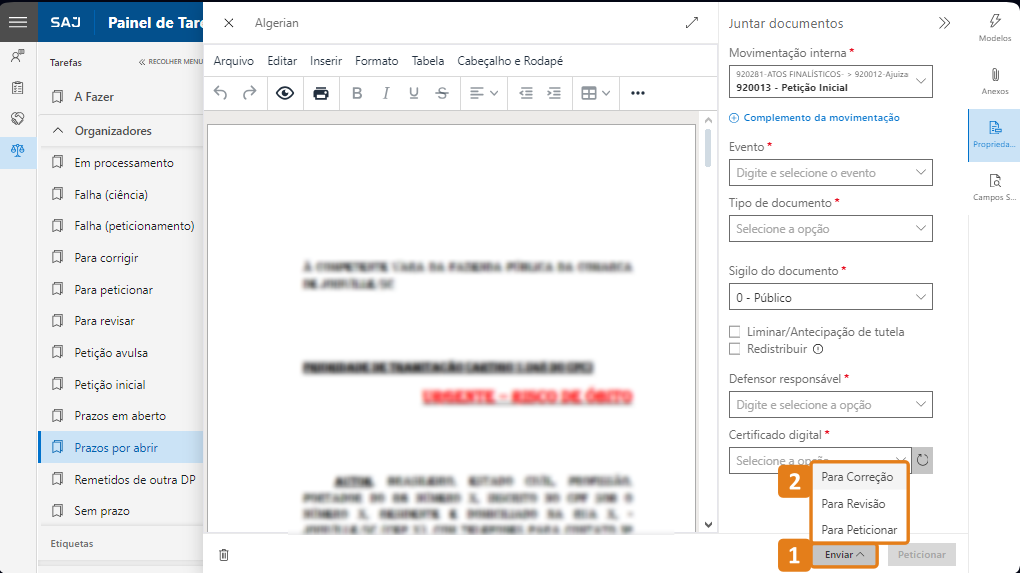
Task: Click the undo arrow in editor toolbar
Action: (221, 93)
